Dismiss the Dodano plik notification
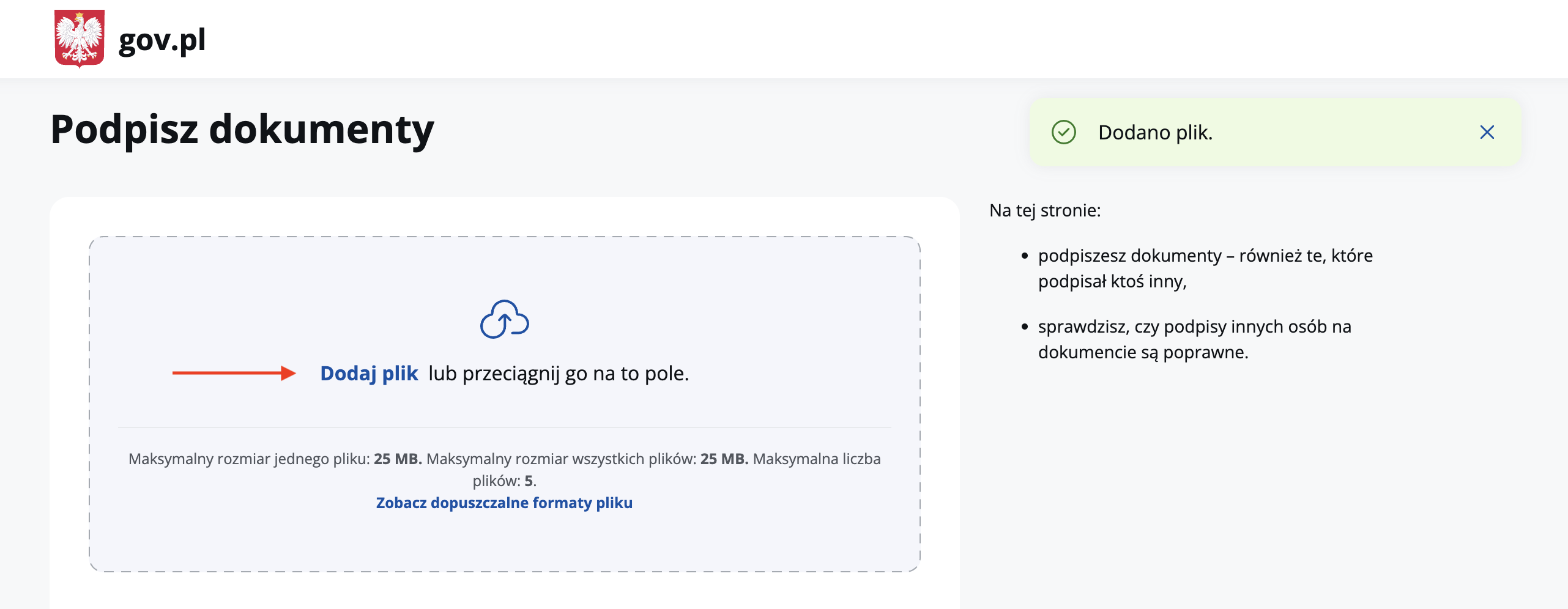This screenshot has height=609, width=1568. 1487,132
